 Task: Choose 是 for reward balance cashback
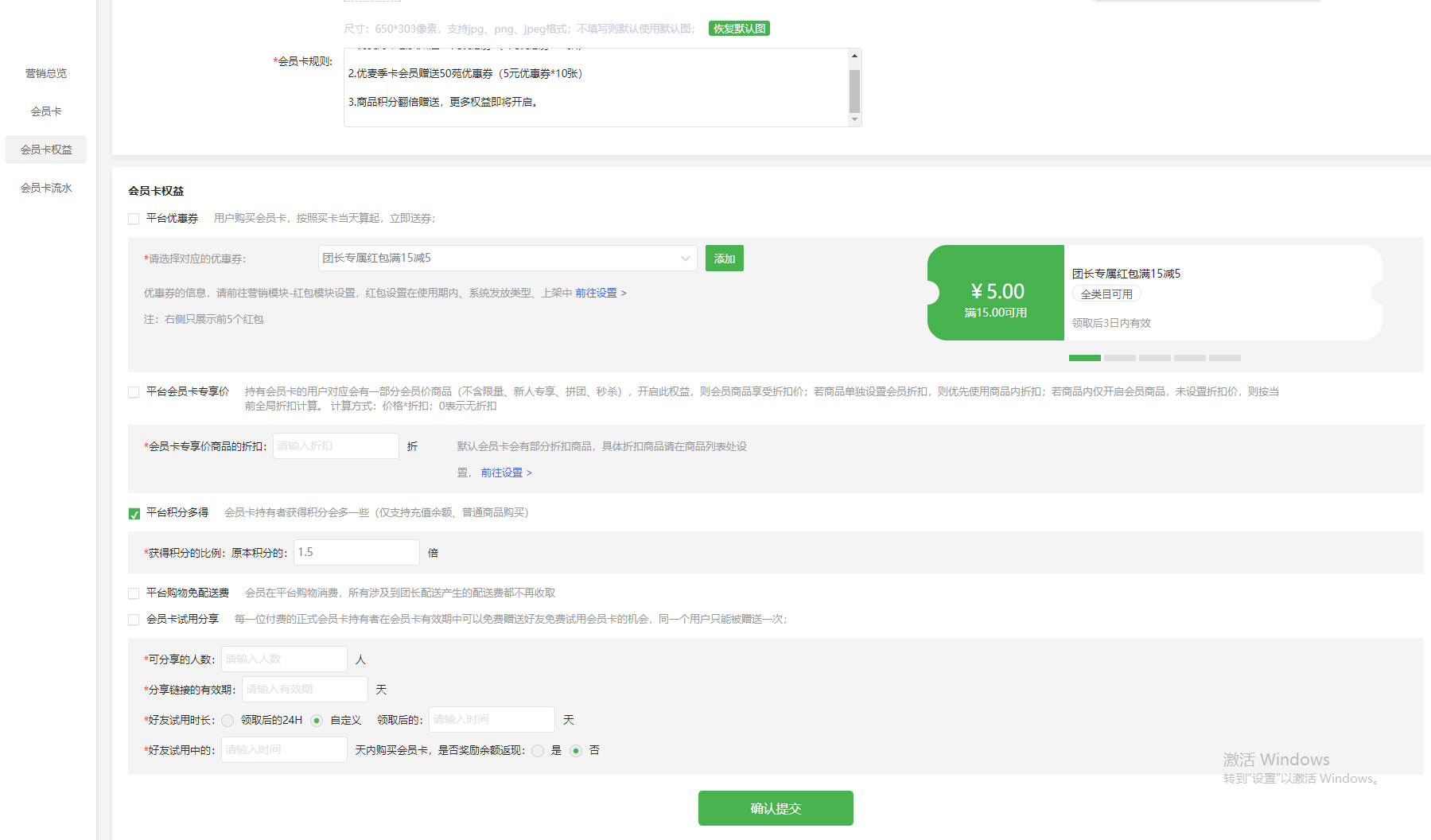538,751
